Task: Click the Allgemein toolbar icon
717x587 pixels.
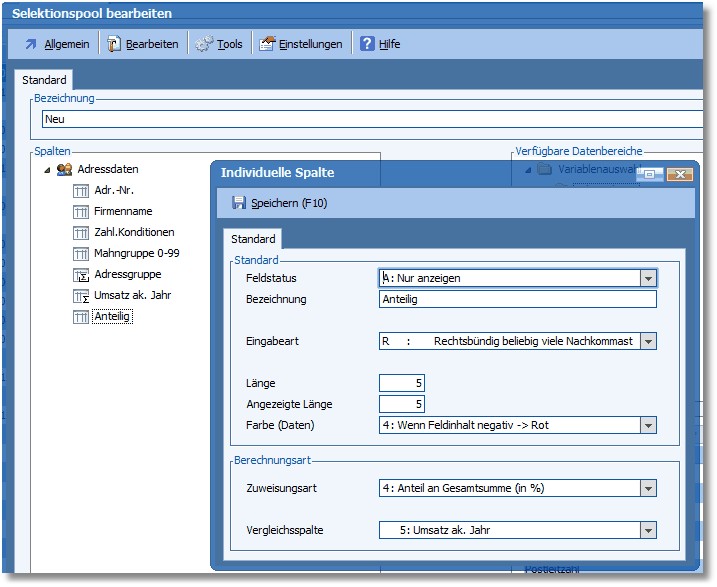Action: (x=31, y=44)
